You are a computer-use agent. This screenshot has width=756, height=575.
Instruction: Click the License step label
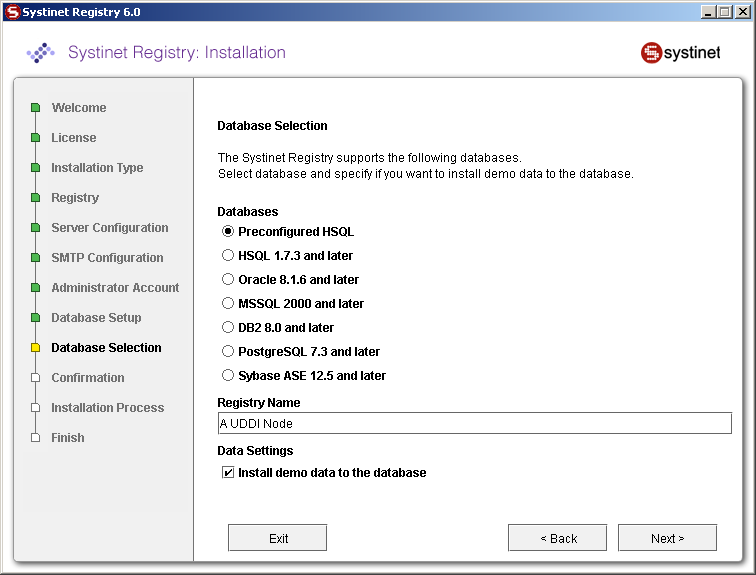[x=74, y=138]
